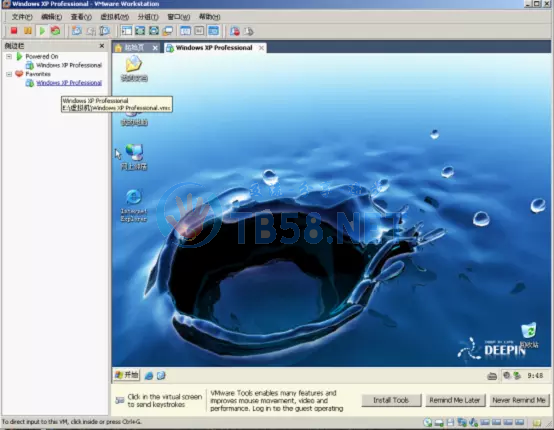Click the Install Tools button
The height and width of the screenshot is (430, 554).
391,400
